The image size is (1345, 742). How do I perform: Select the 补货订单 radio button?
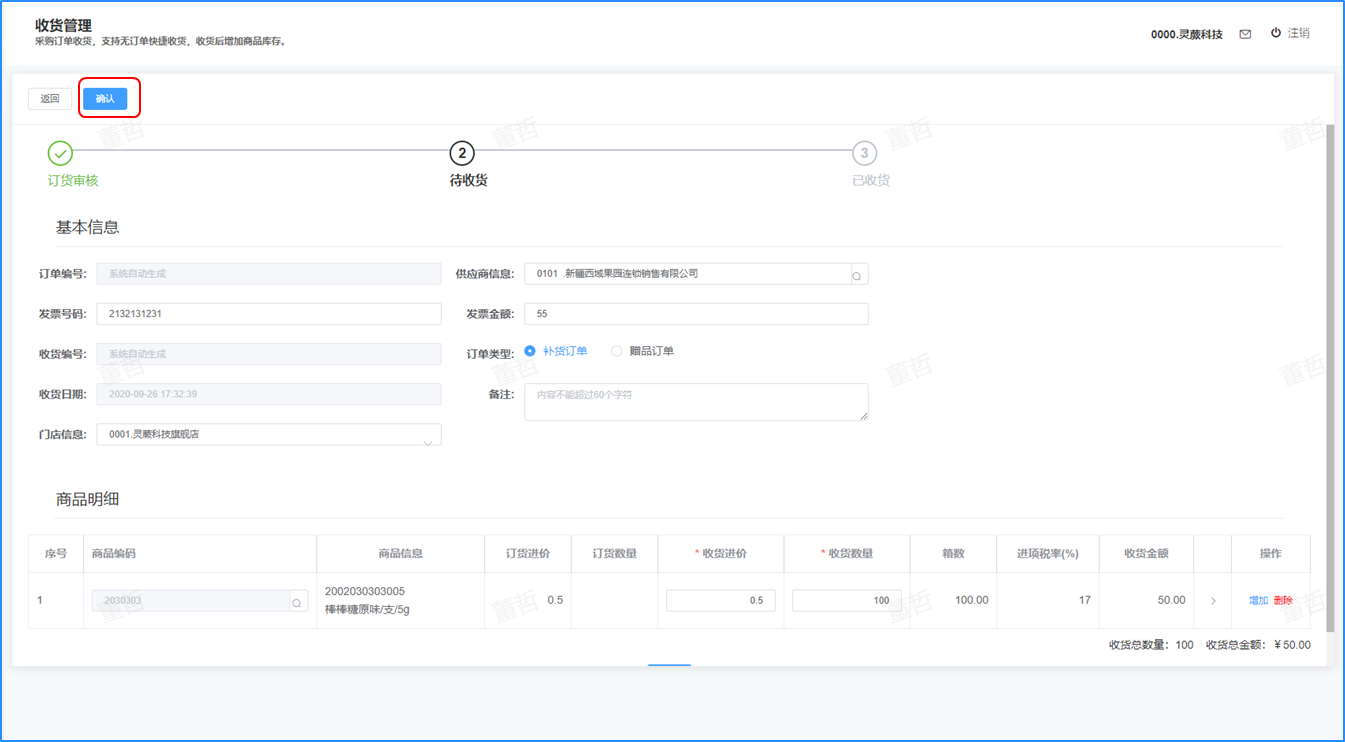[531, 351]
